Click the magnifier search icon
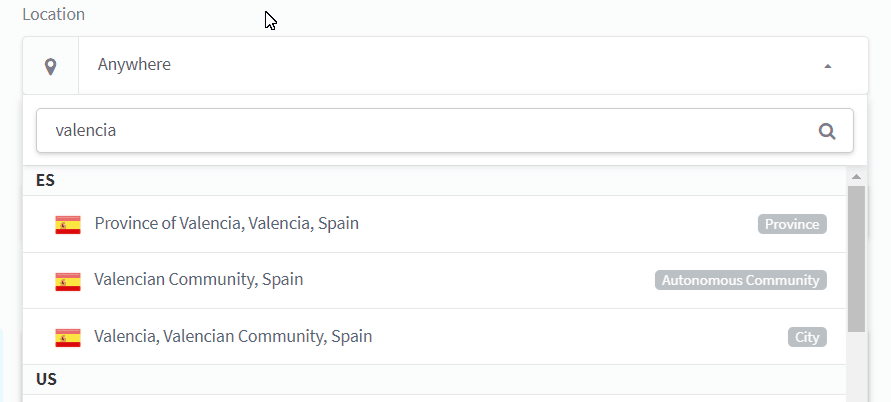This screenshot has height=402, width=891. click(x=826, y=131)
